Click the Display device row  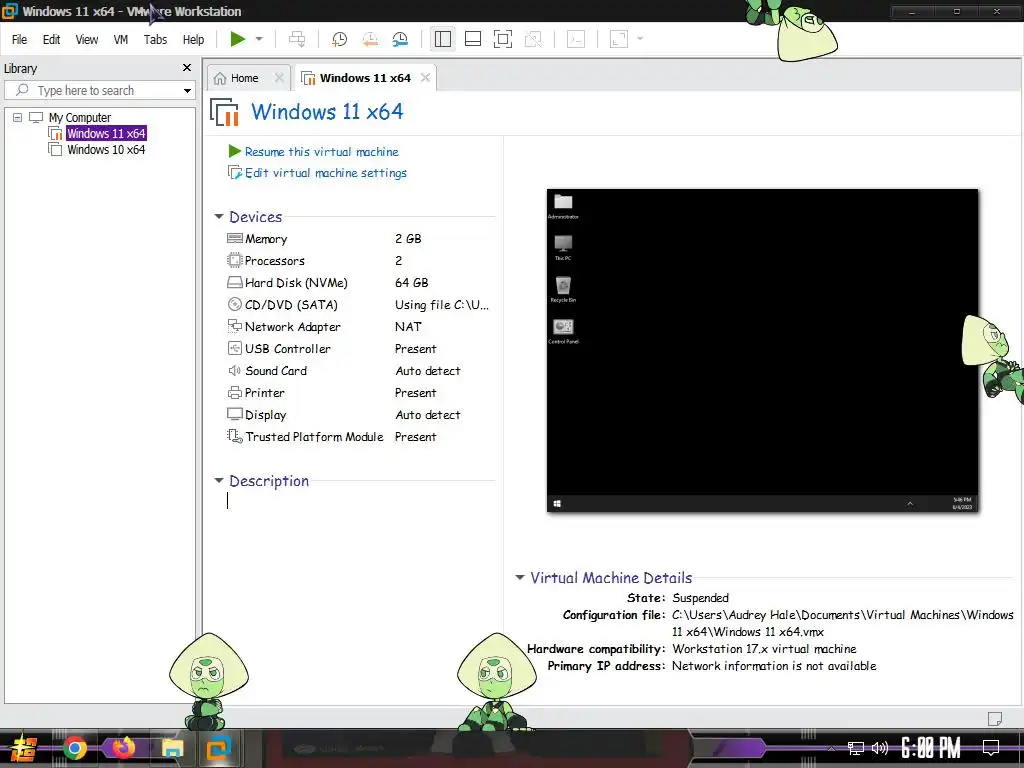coord(358,415)
